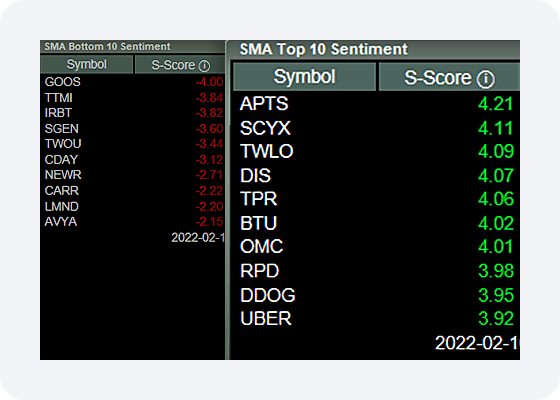Click the date stamp in Top 10 panel

tap(478, 343)
